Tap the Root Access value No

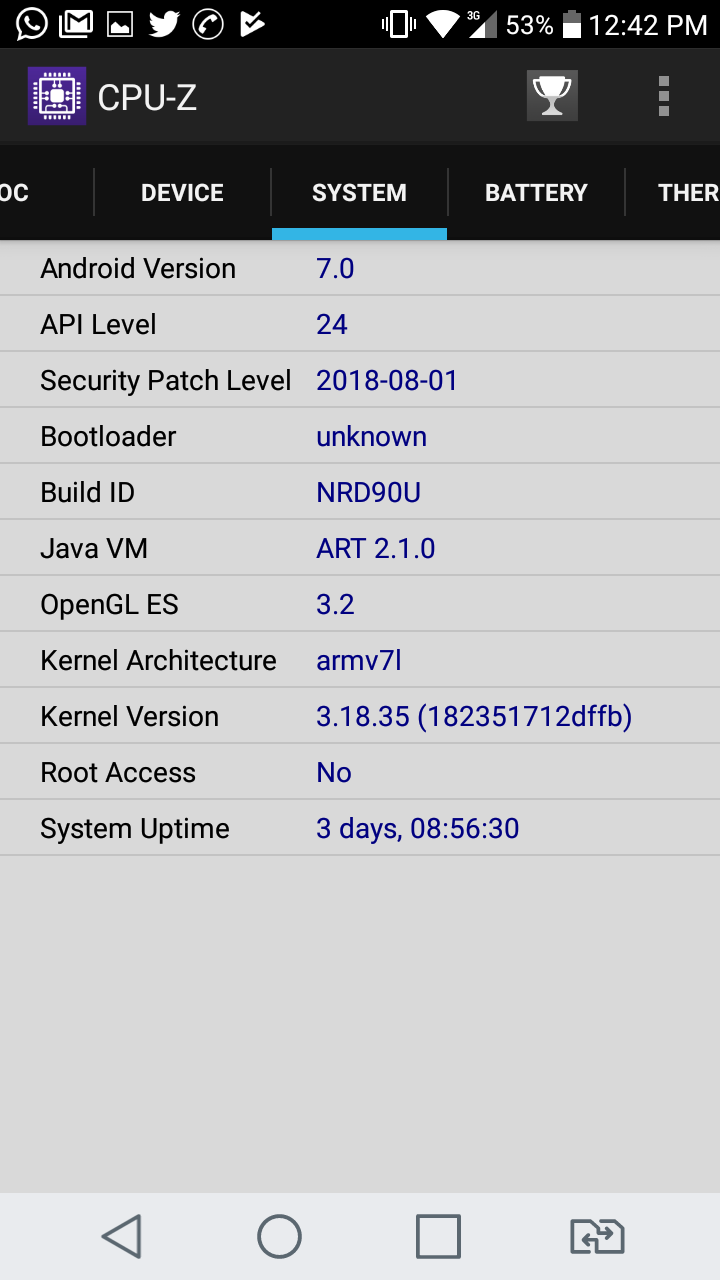tap(334, 772)
